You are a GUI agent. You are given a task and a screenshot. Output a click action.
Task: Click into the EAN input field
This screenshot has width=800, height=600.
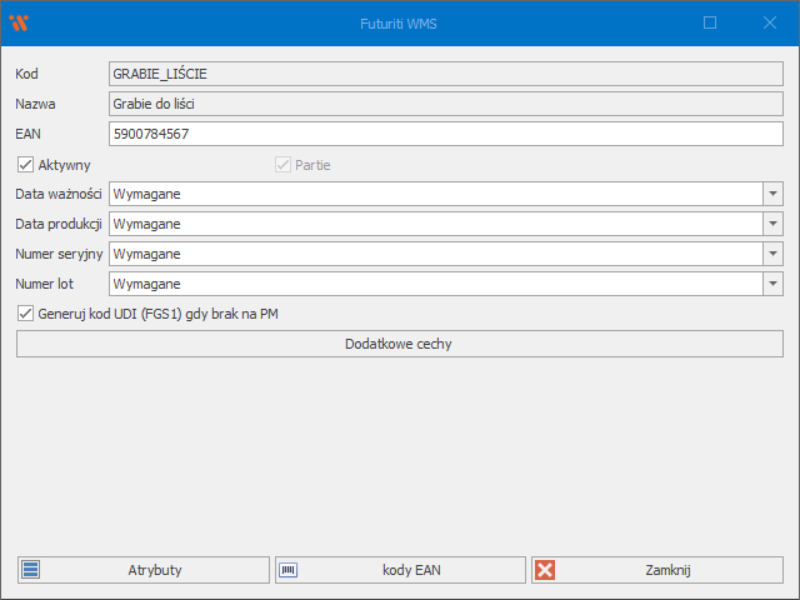pyautogui.click(x=445, y=134)
